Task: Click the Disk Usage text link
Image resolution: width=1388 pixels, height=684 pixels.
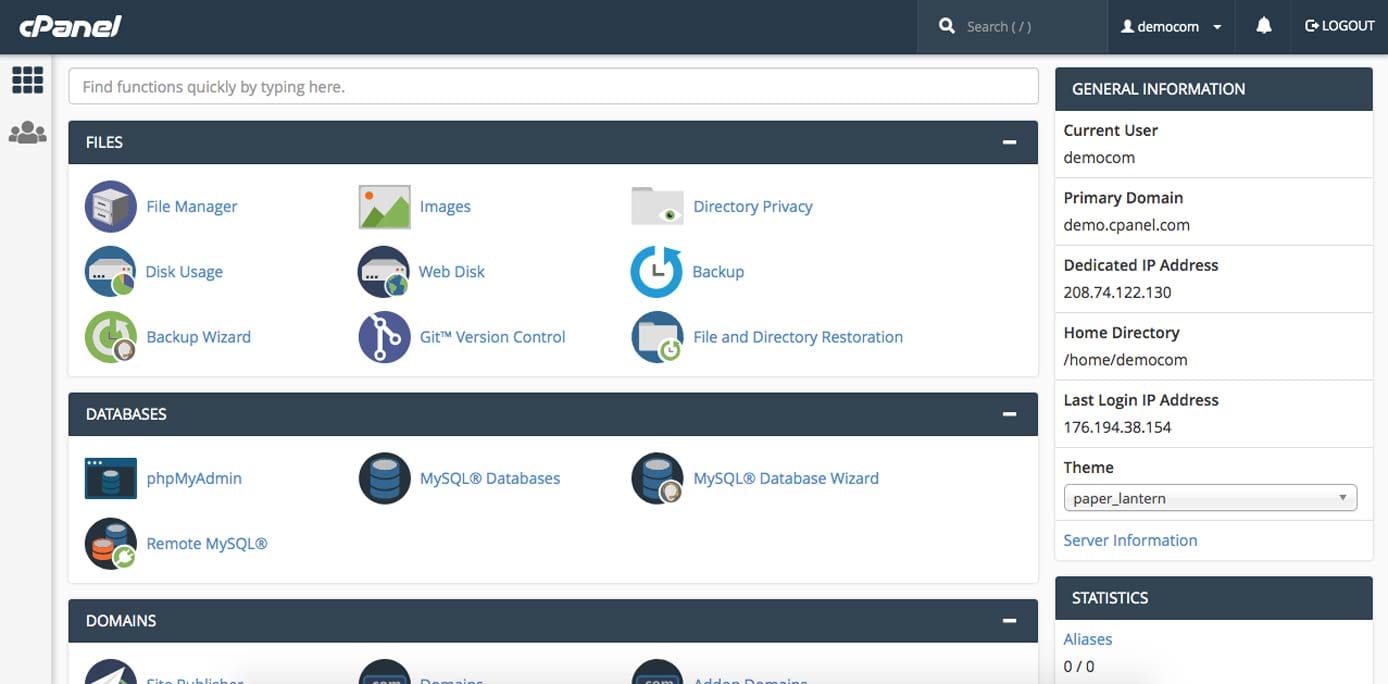Action: click(x=184, y=272)
